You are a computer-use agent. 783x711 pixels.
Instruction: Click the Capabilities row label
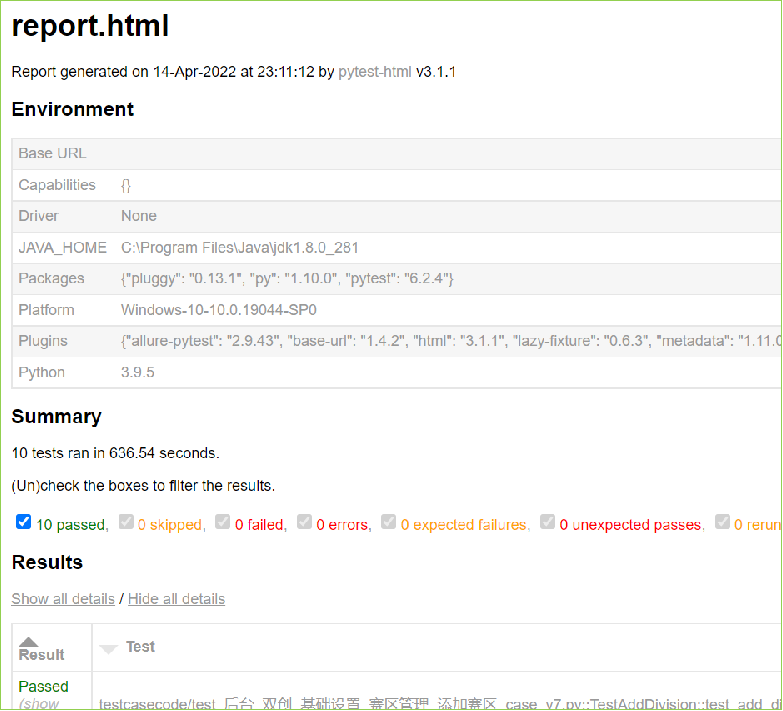[57, 185]
